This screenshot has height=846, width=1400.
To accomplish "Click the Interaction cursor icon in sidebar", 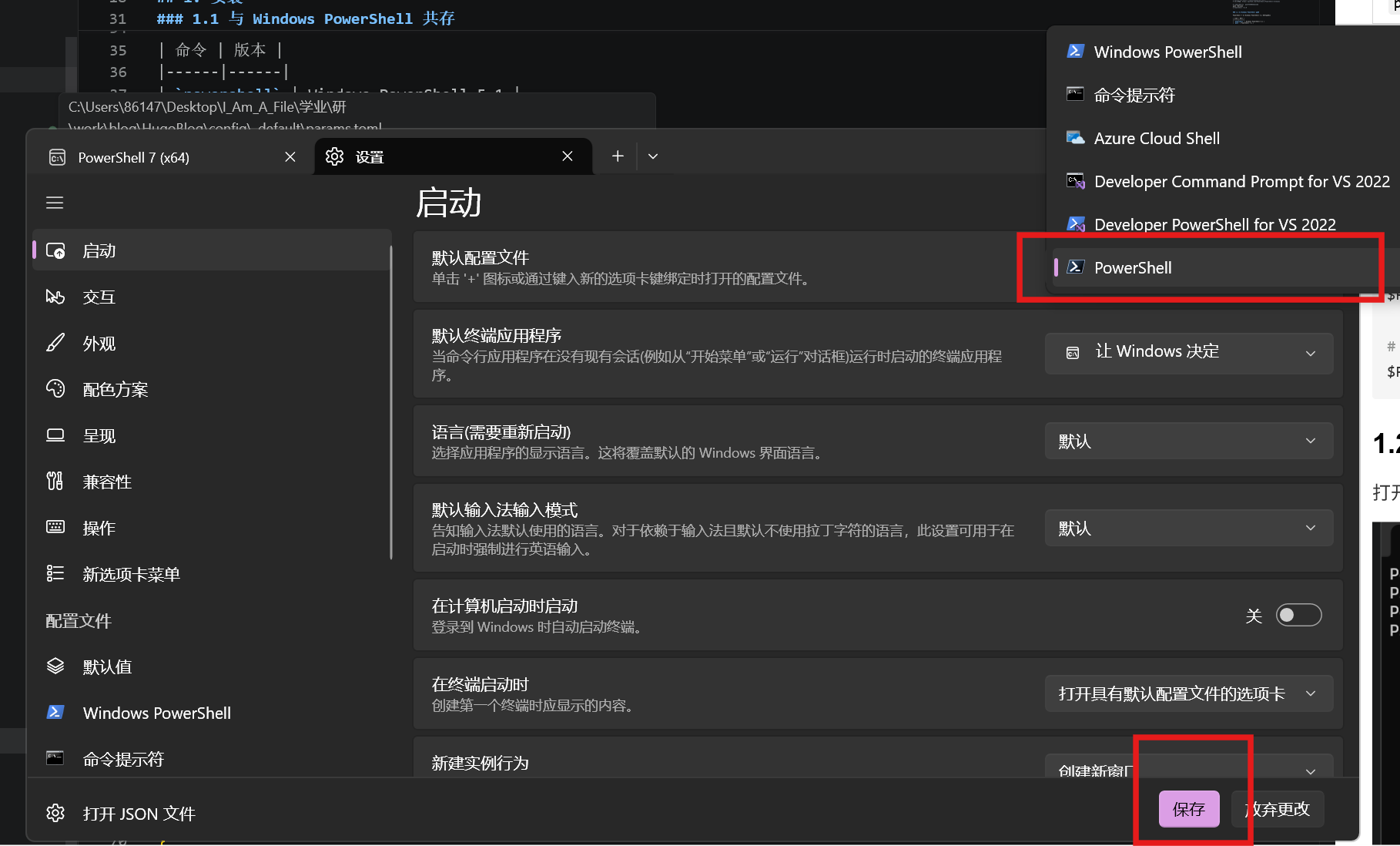I will coord(55,297).
